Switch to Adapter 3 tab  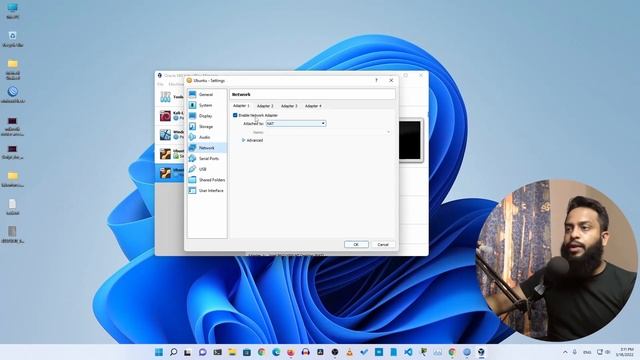289,106
